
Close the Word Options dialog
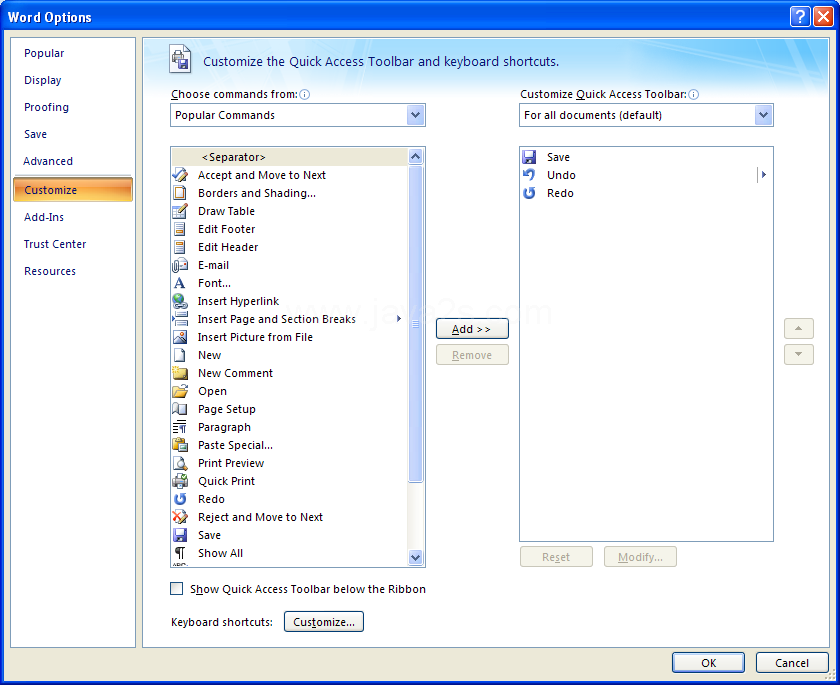pyautogui.click(x=822, y=17)
